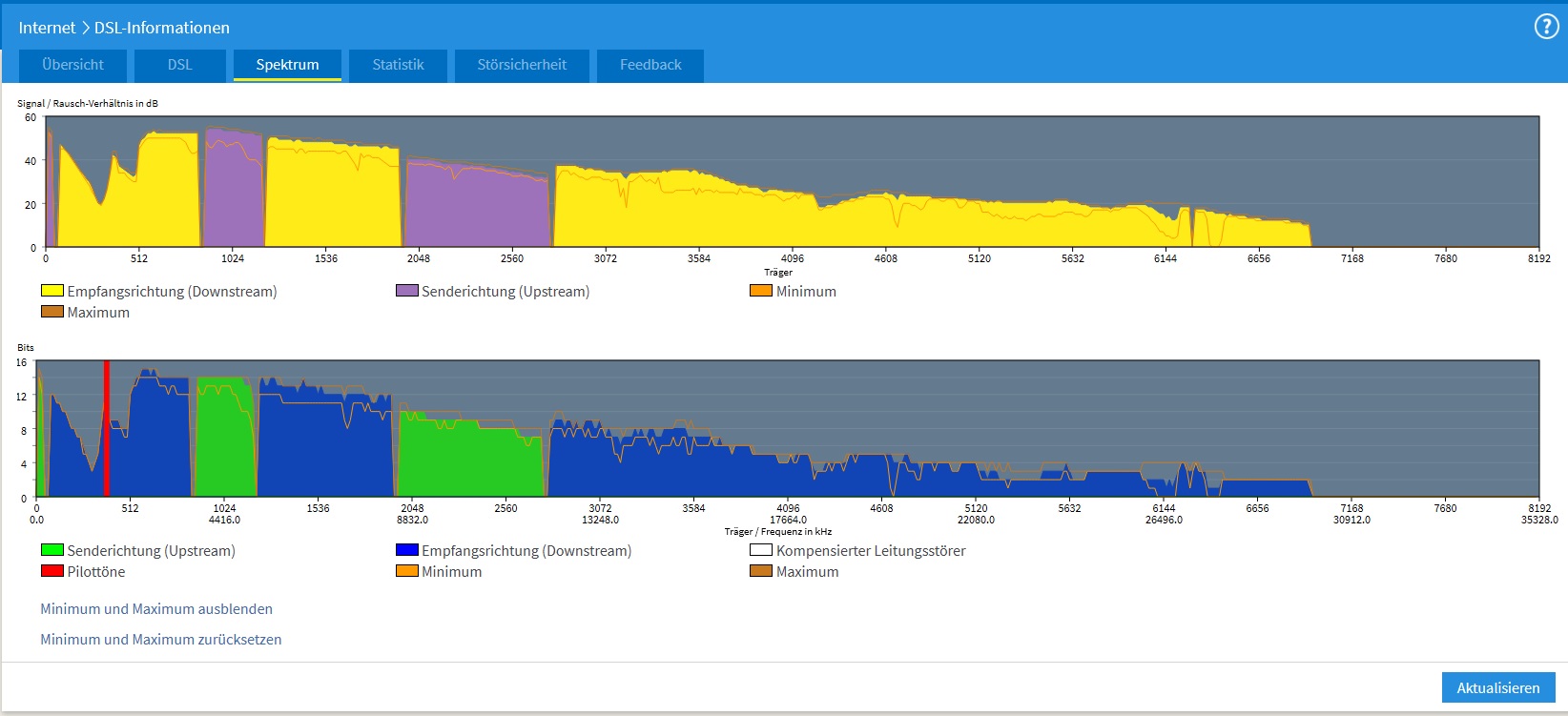
Task: Click the 'Bits' axis label
Action: 26,347
